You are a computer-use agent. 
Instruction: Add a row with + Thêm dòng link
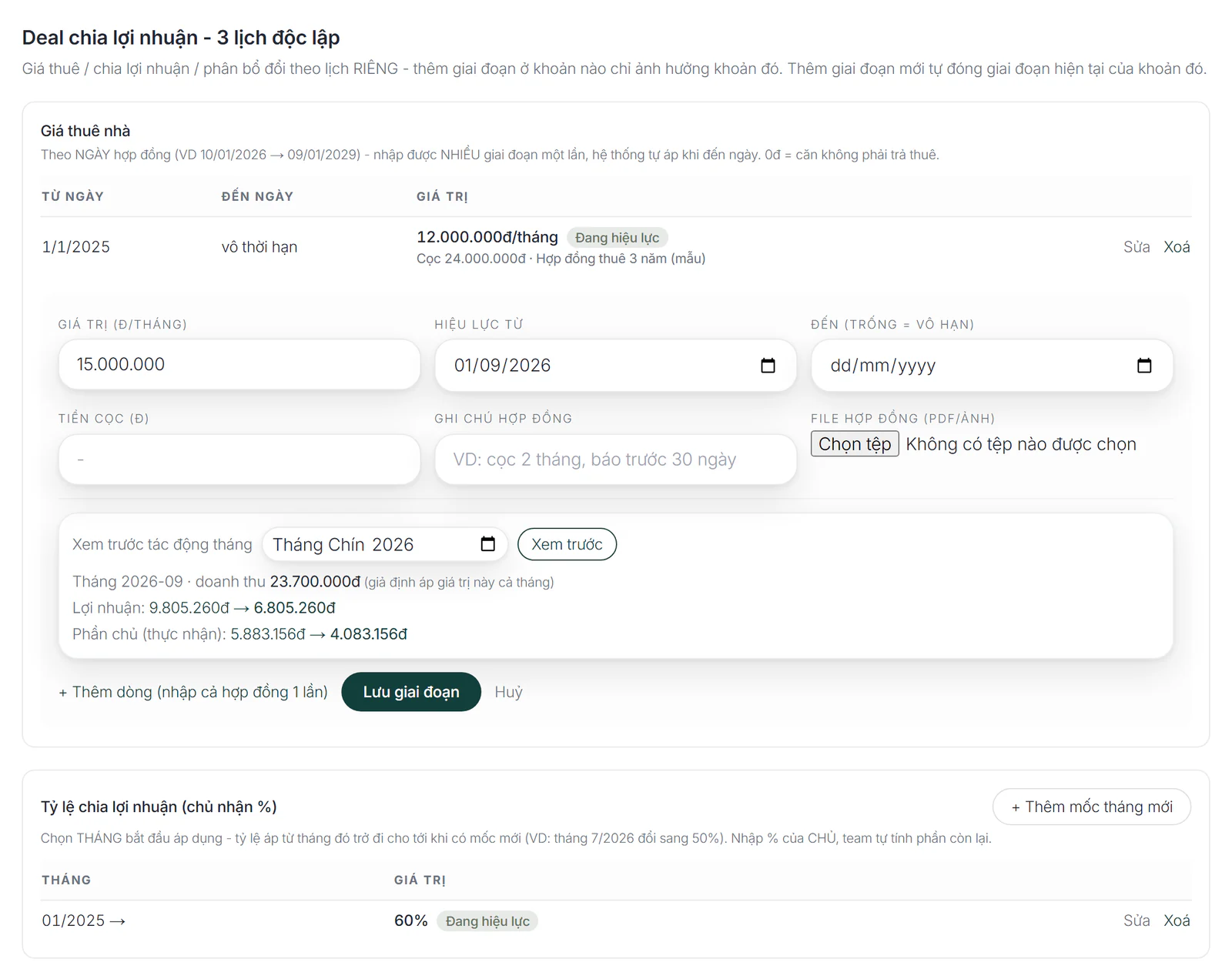(x=193, y=692)
